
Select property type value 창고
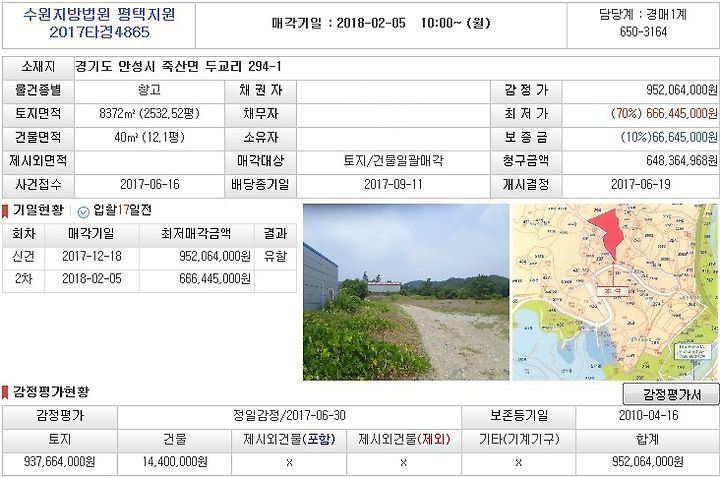click(149, 90)
